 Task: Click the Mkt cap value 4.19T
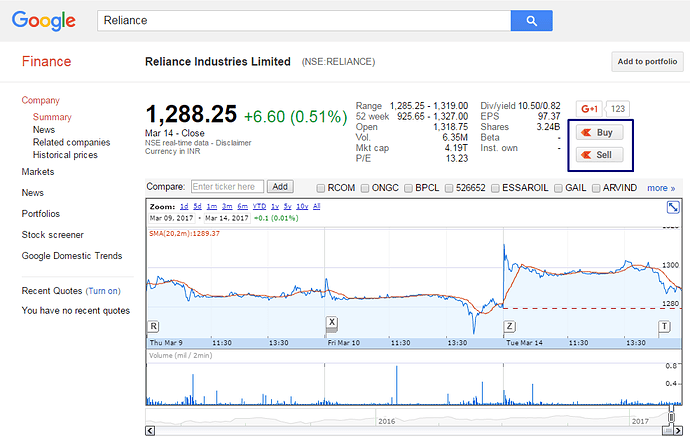tap(456, 148)
